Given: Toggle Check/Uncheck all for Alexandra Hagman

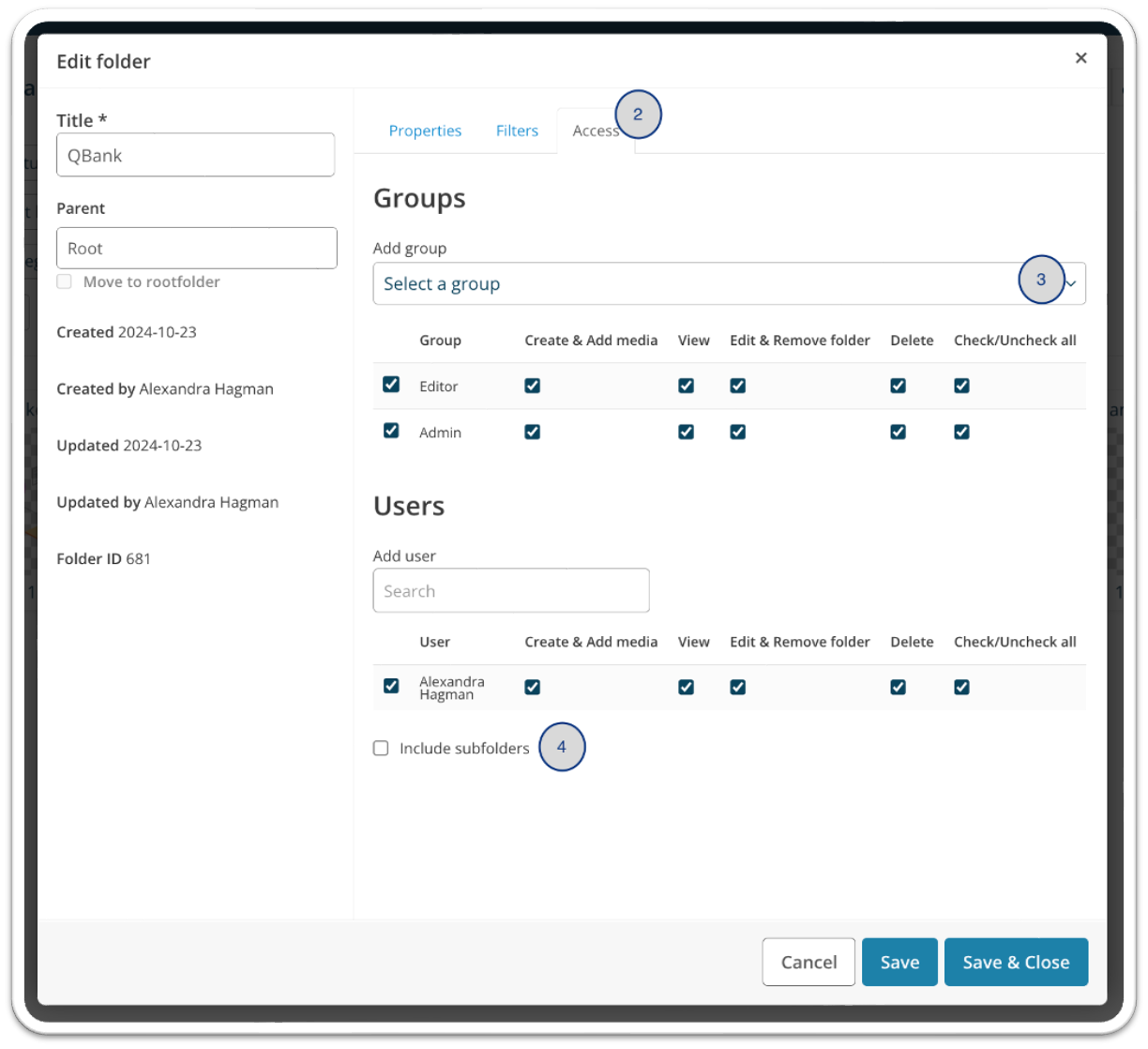Looking at the screenshot, I should 961,687.
